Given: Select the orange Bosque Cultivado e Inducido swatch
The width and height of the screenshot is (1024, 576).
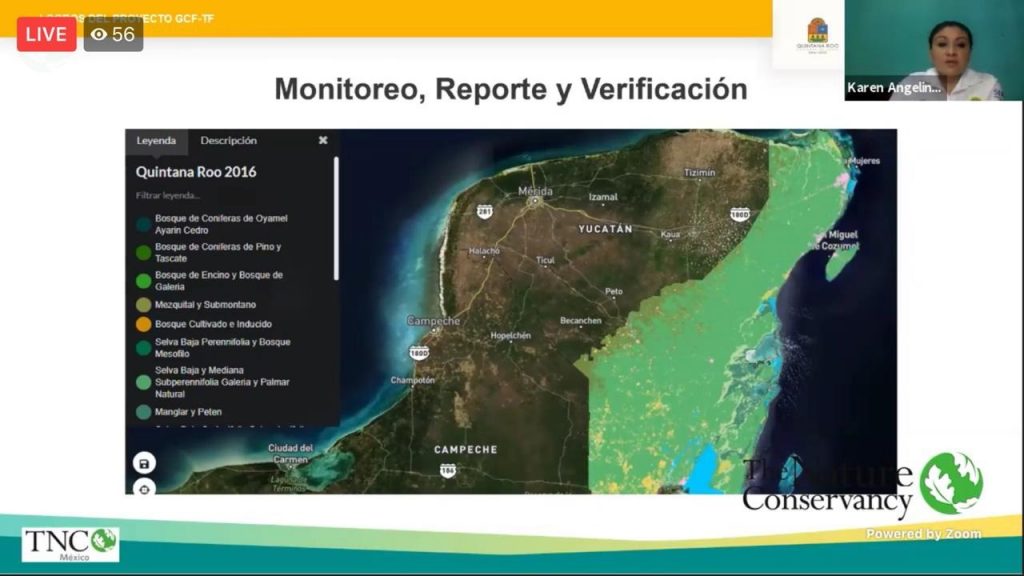Looking at the screenshot, I should pos(144,324).
